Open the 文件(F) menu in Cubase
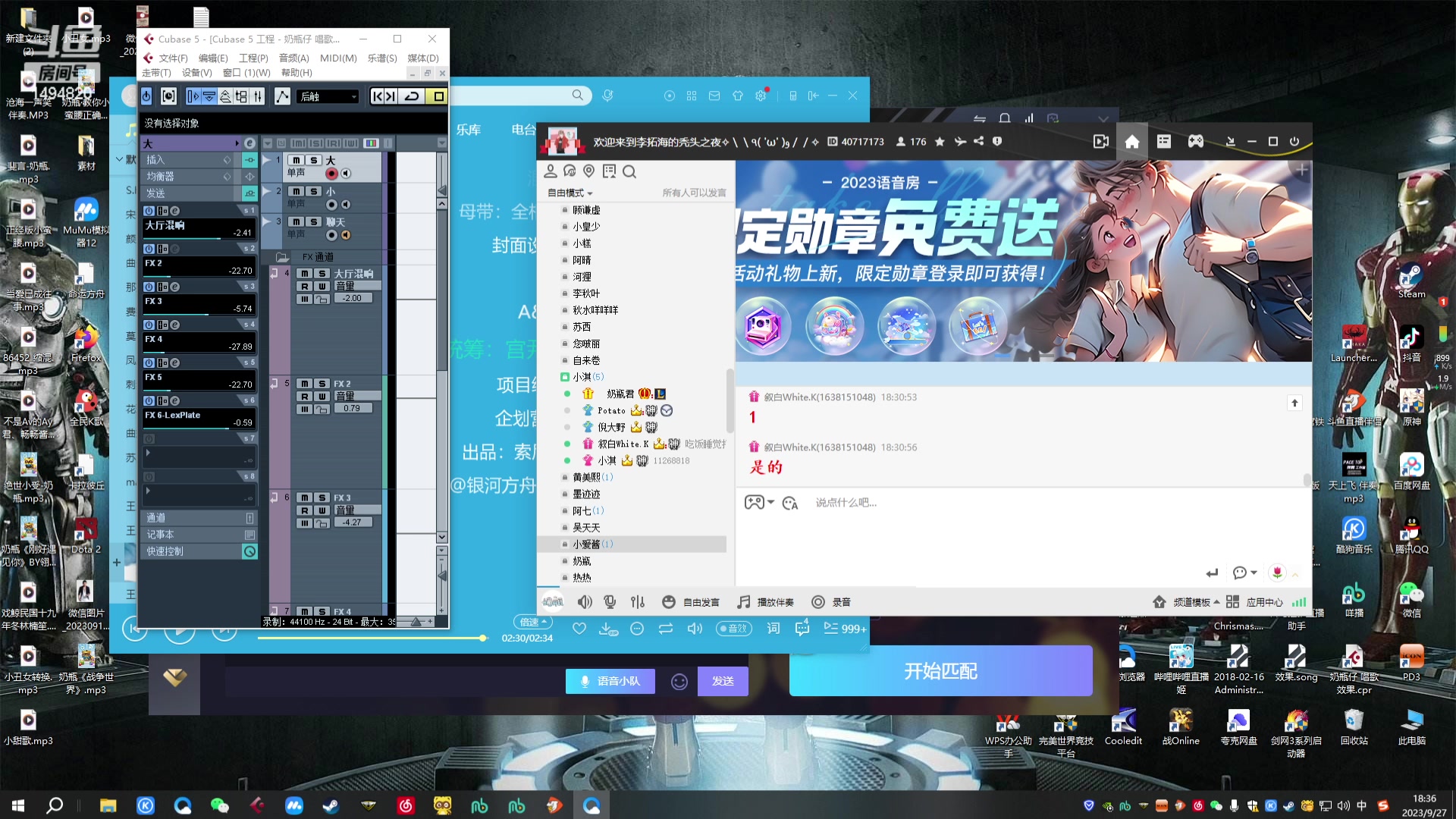Image resolution: width=1456 pixels, height=819 pixels. tap(173, 58)
